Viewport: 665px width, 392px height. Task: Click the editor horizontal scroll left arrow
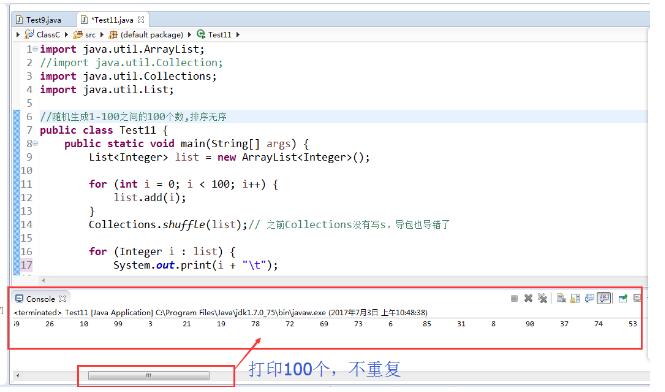click(x=43, y=280)
